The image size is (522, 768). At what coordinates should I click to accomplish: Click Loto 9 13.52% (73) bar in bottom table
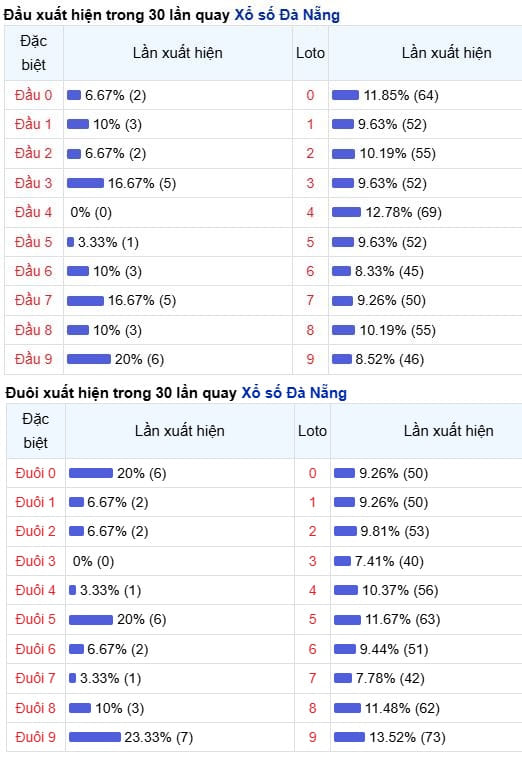tap(349, 737)
